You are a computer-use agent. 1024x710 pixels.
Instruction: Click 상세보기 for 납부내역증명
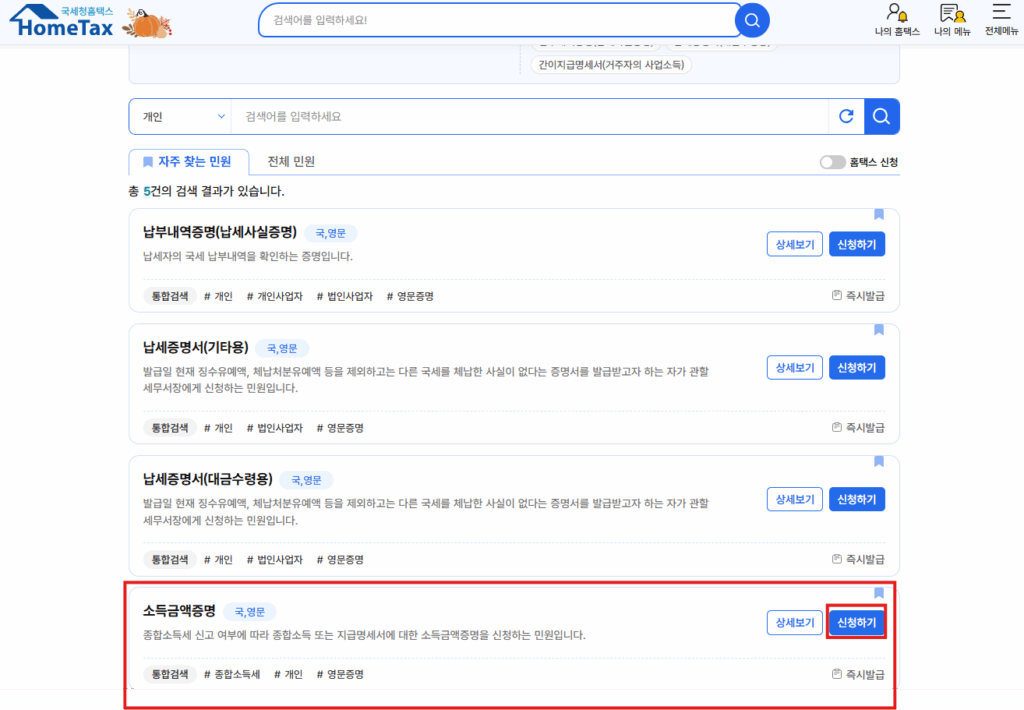794,244
